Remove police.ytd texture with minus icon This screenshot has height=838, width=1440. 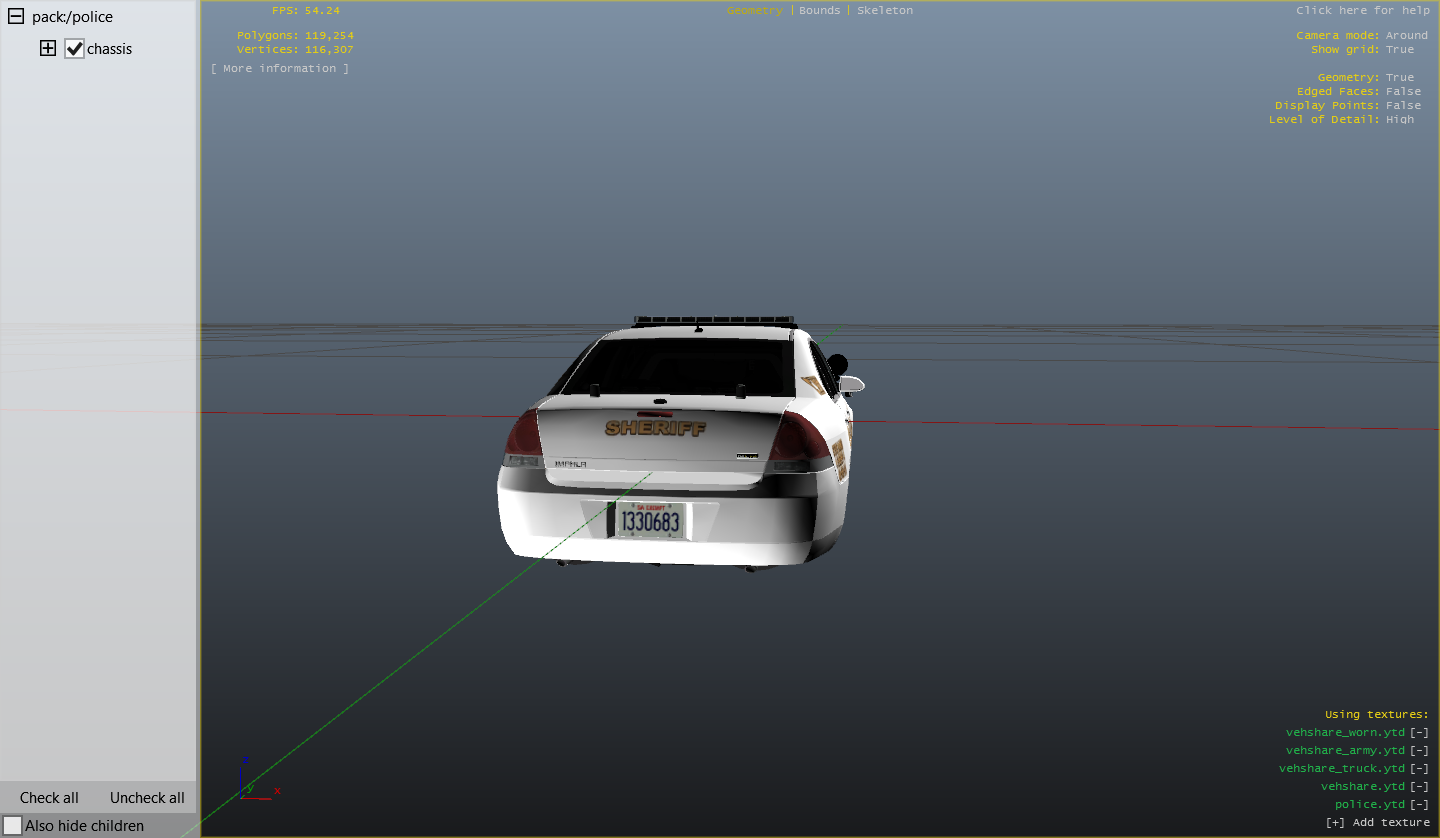(1419, 804)
